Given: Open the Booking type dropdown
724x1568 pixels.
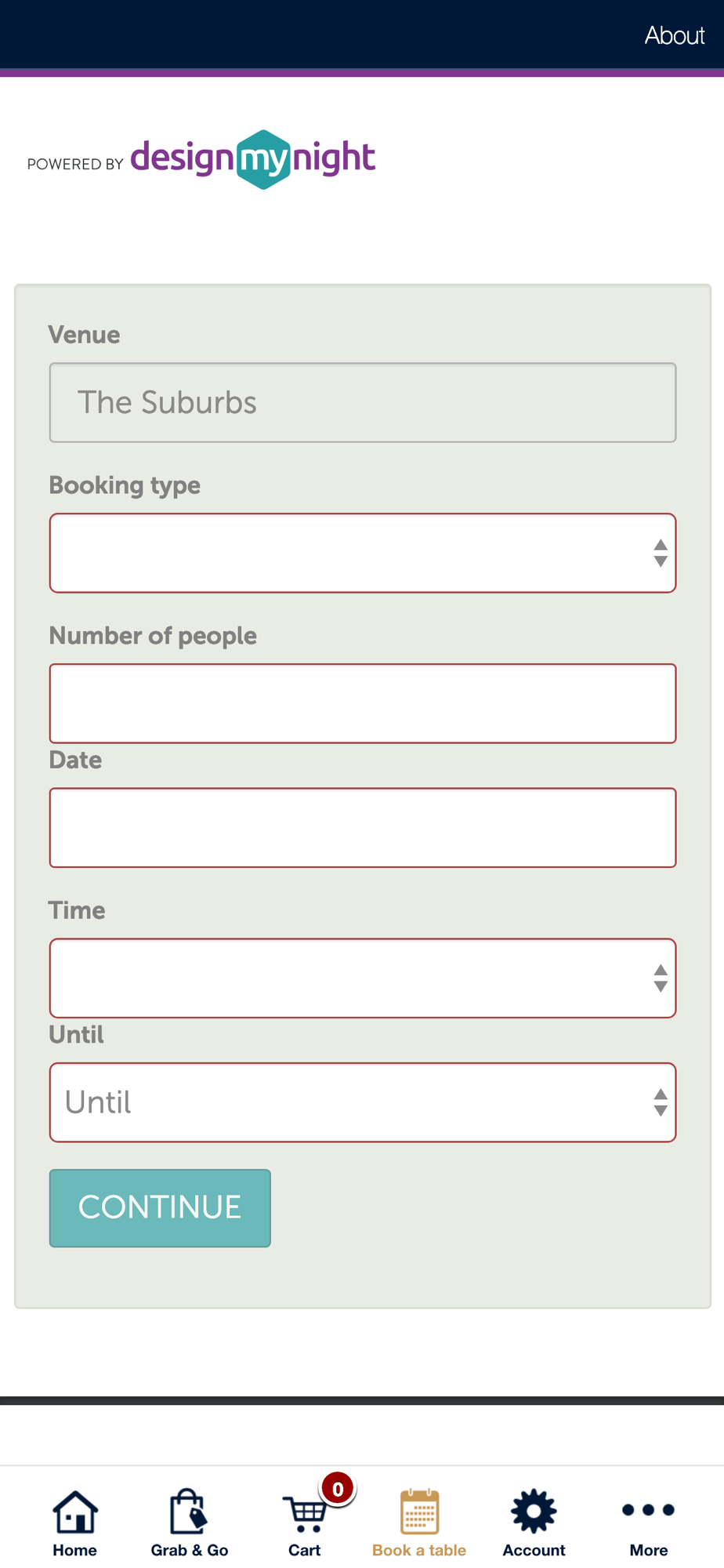Looking at the screenshot, I should pos(363,553).
